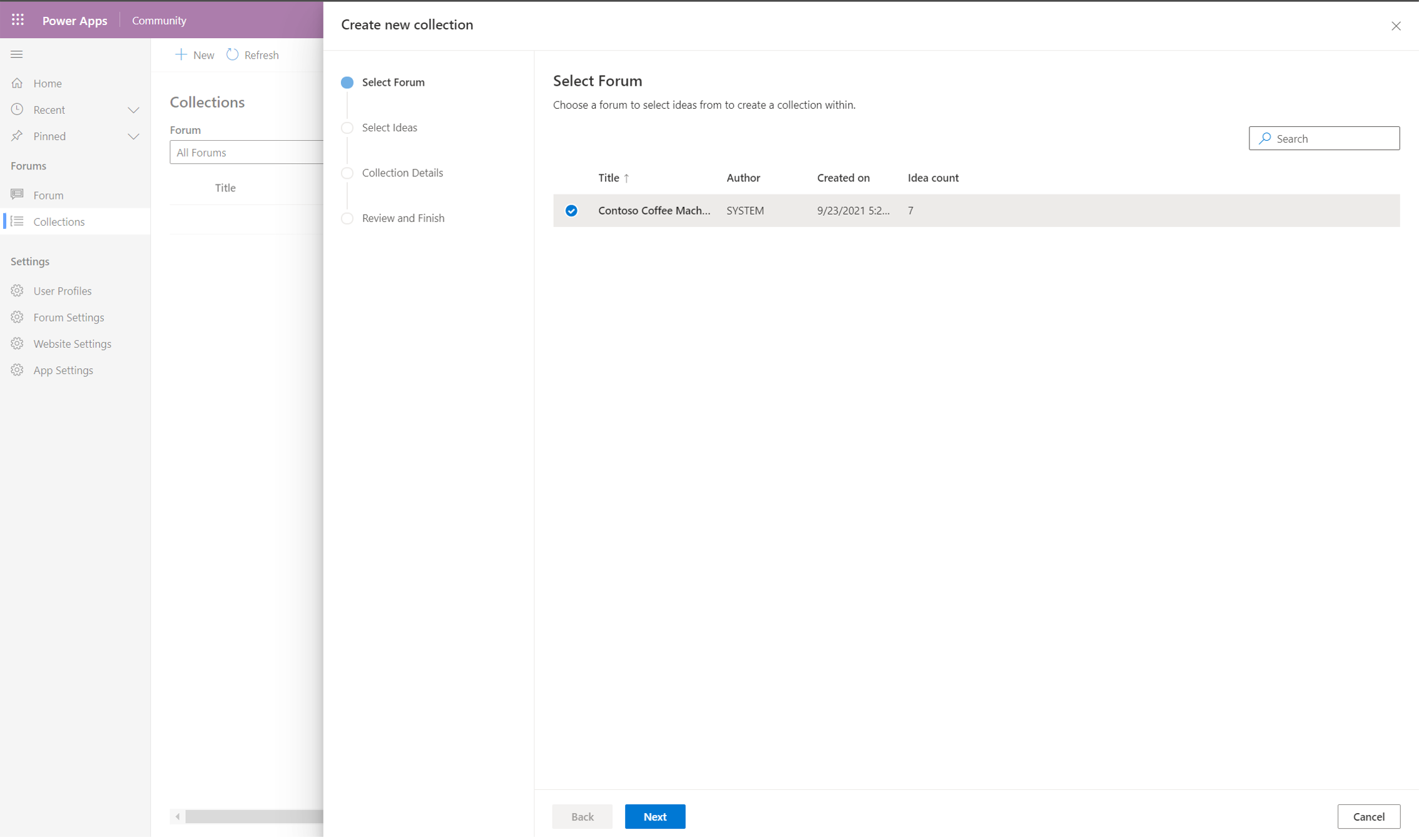Navigate to the Collections menu item

coord(59,221)
